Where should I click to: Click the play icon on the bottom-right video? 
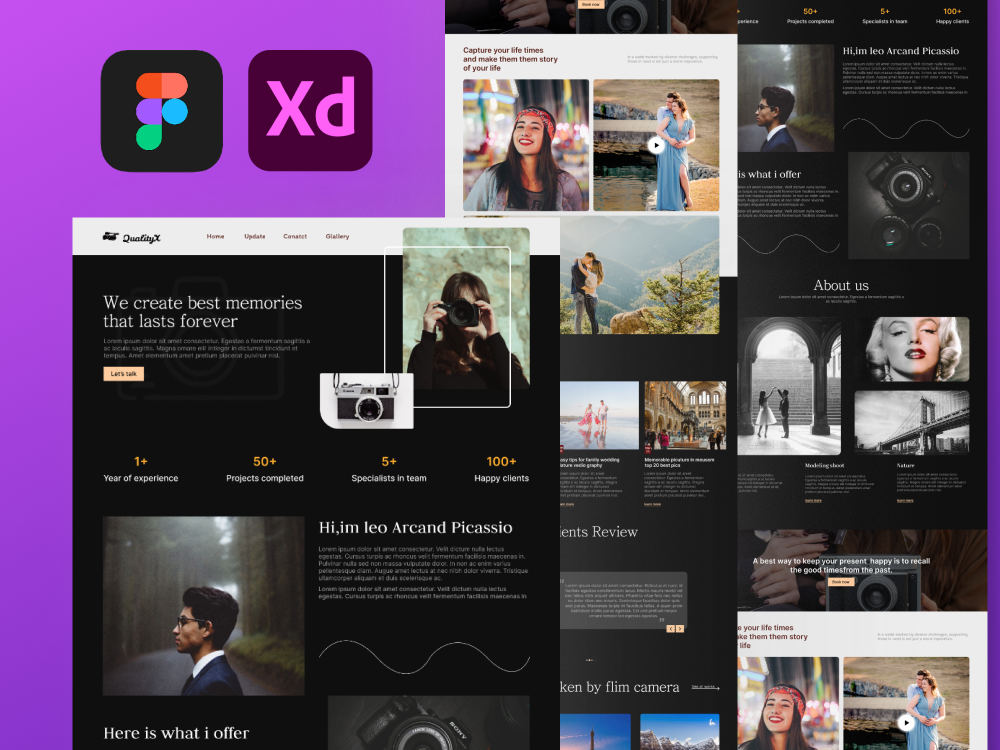click(908, 721)
